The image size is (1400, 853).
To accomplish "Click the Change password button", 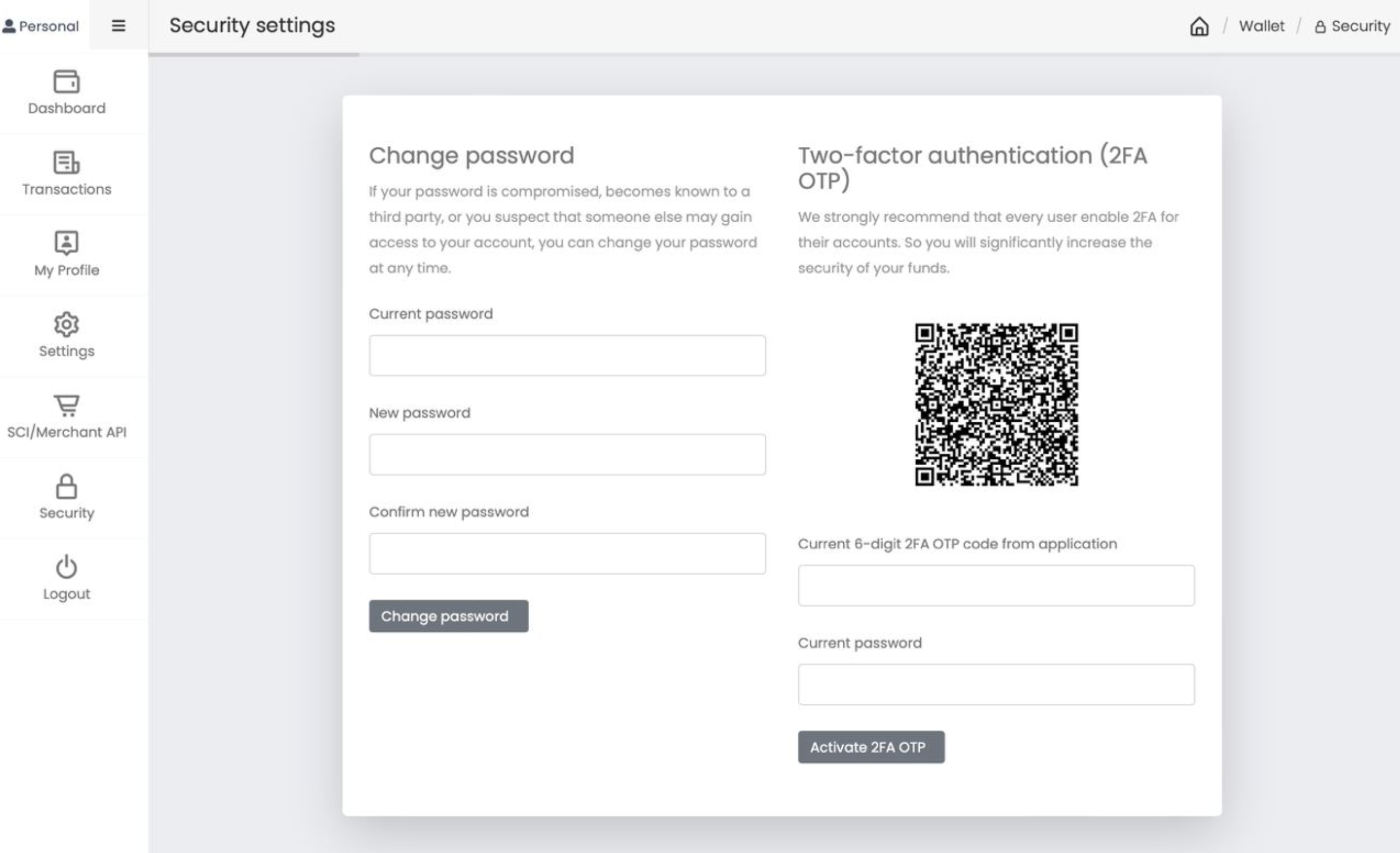I will pos(448,616).
